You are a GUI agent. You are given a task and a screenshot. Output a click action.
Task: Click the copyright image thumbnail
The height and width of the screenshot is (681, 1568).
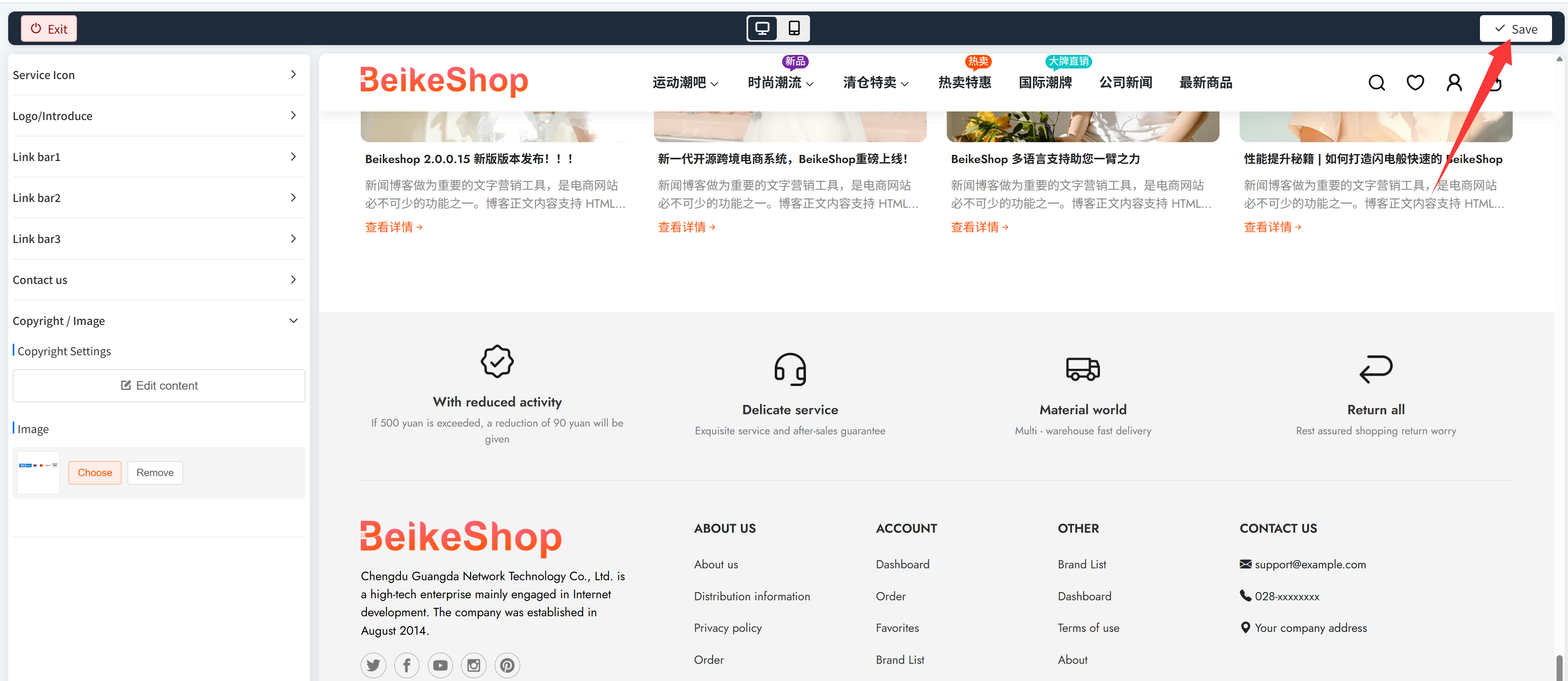pos(38,472)
